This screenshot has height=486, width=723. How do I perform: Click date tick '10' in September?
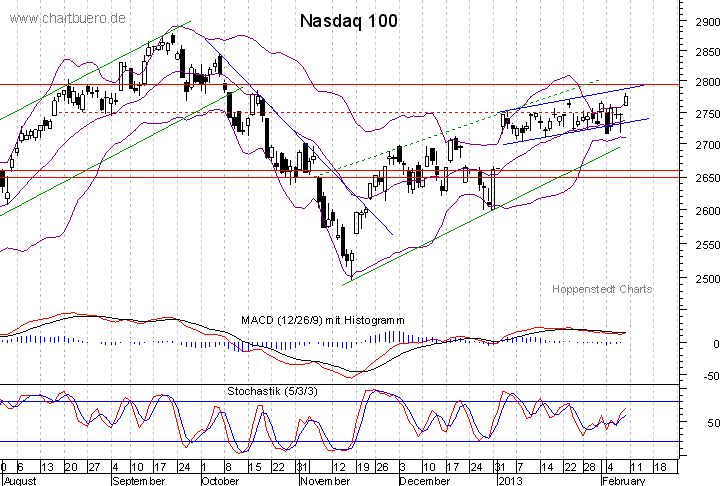click(137, 467)
